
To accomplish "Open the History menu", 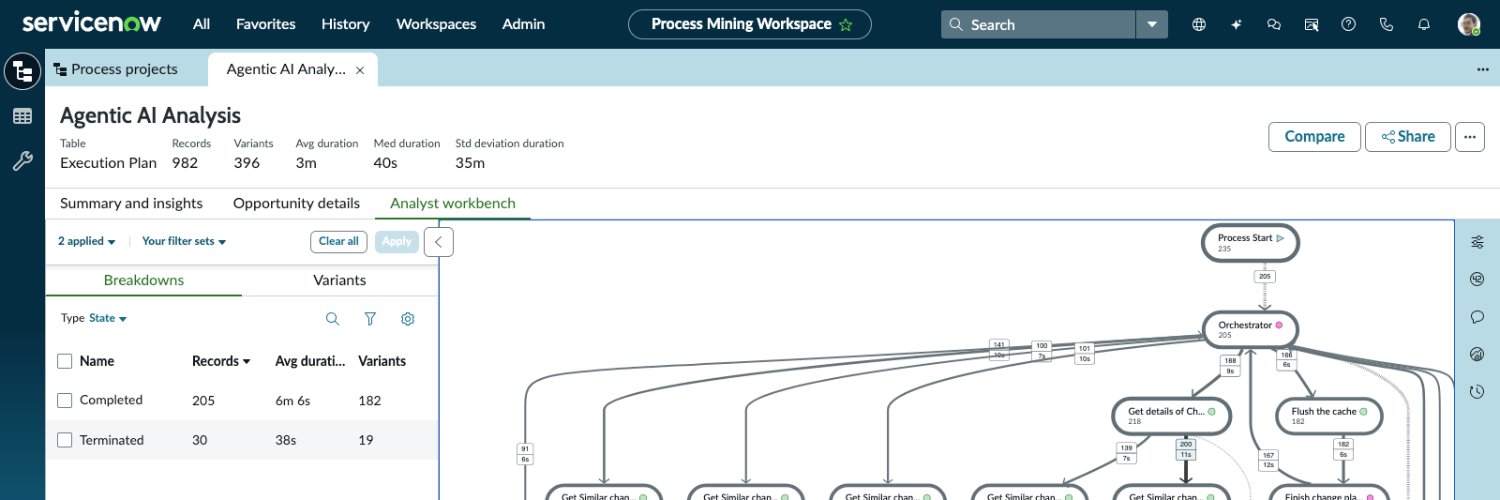I will (x=345, y=24).
